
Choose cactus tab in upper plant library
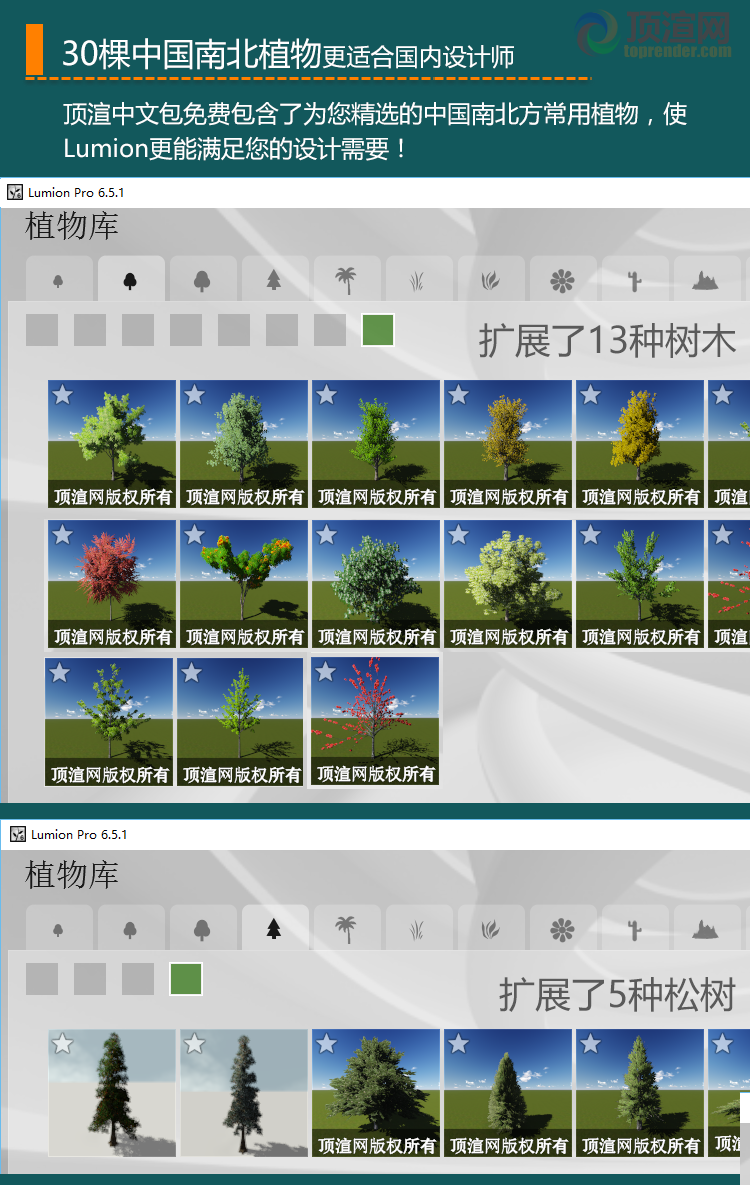pos(634,280)
